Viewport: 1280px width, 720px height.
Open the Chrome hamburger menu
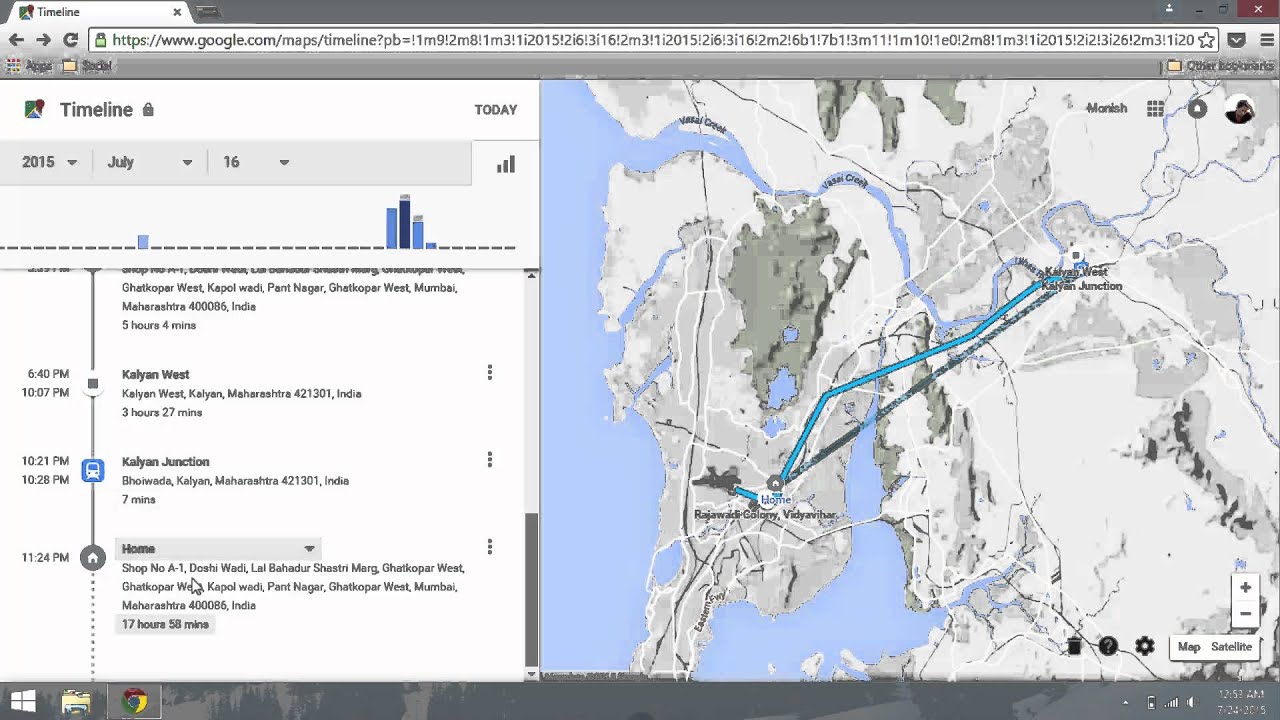click(x=1267, y=40)
